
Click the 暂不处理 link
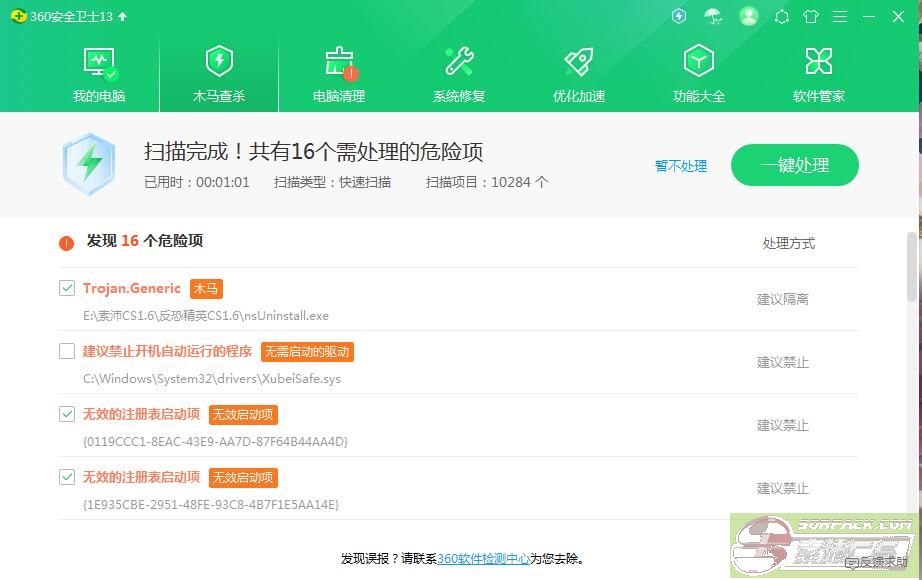pyautogui.click(x=681, y=166)
